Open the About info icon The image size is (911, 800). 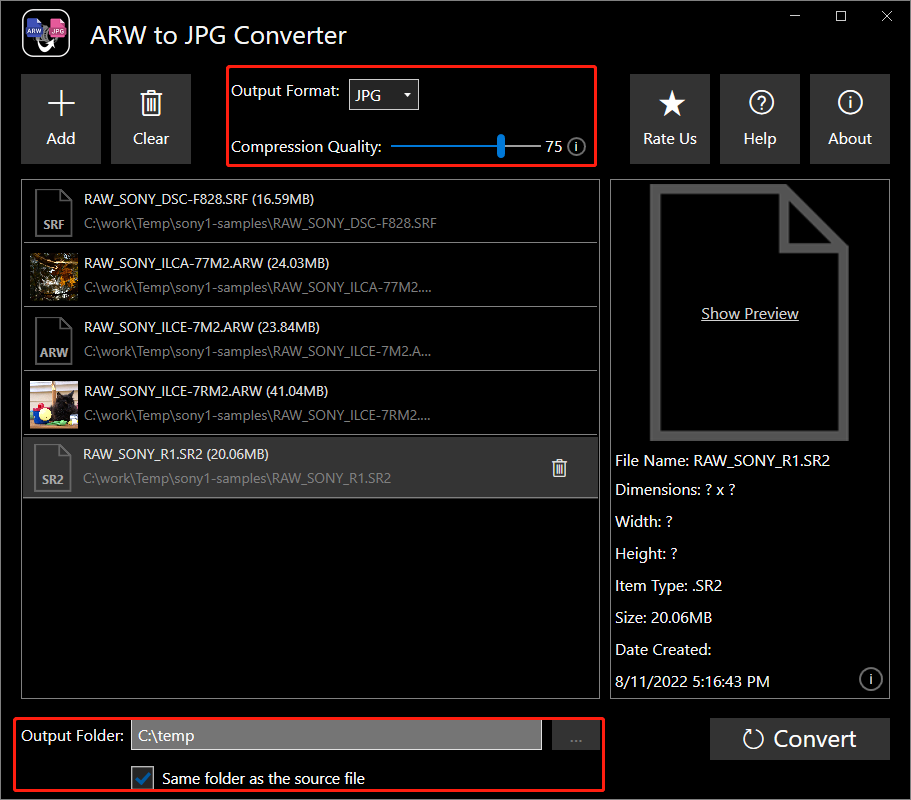[x=850, y=103]
